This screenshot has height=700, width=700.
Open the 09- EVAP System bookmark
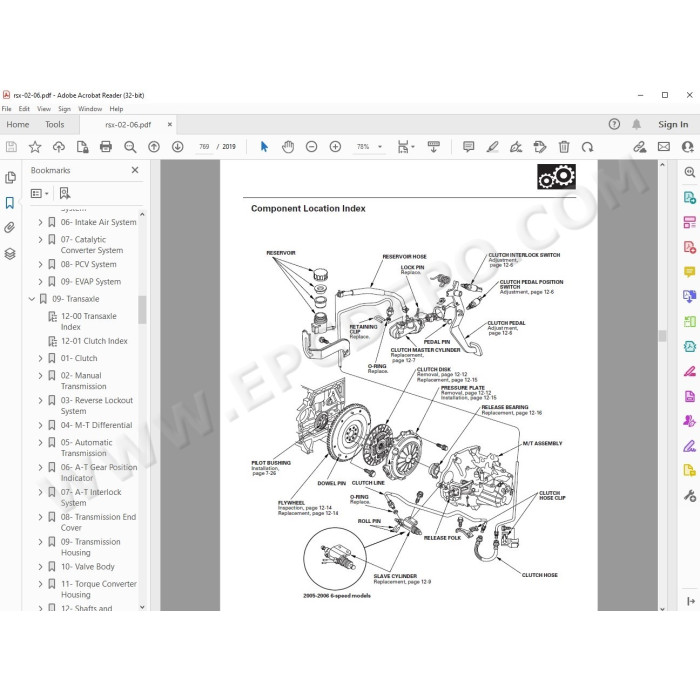click(91, 282)
